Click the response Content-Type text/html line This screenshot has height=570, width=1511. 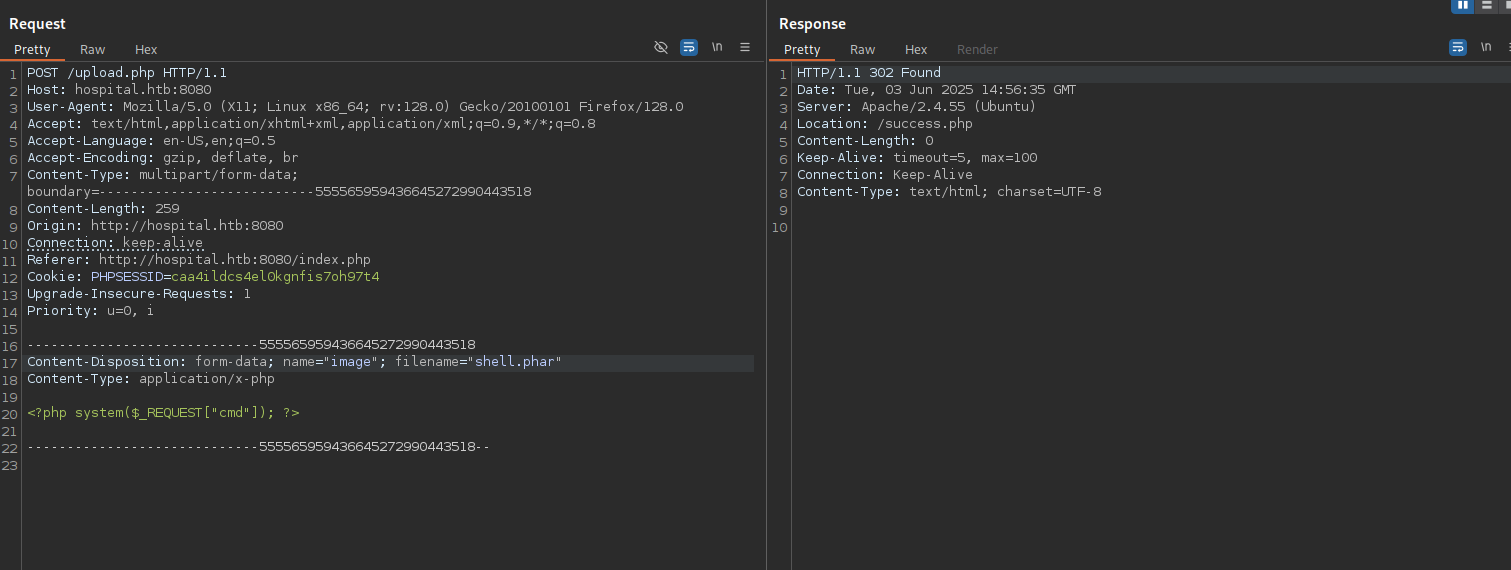tap(949, 192)
